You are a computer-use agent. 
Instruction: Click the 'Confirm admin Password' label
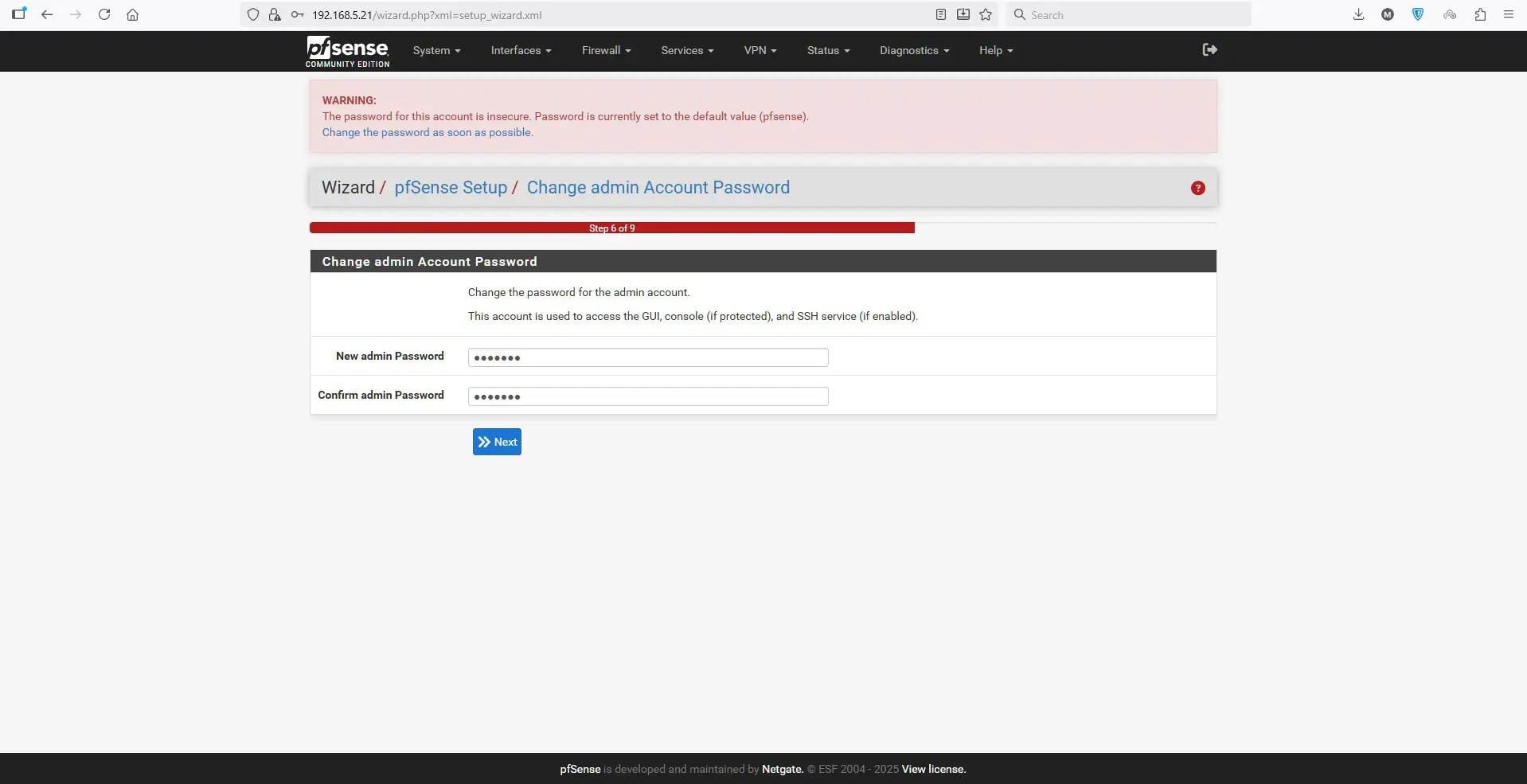pyautogui.click(x=381, y=395)
